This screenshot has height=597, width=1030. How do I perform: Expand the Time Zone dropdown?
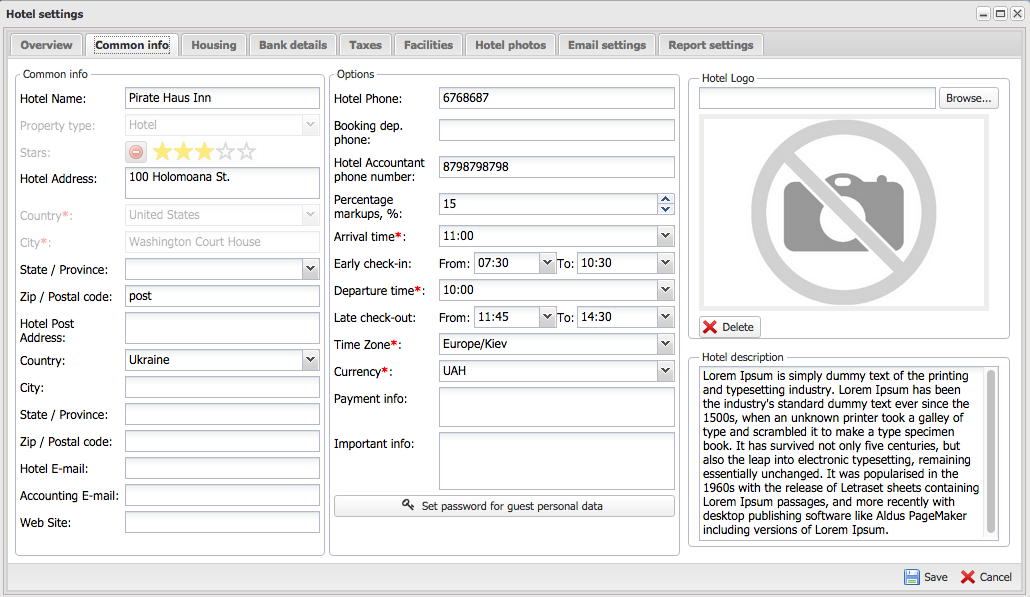tap(665, 343)
